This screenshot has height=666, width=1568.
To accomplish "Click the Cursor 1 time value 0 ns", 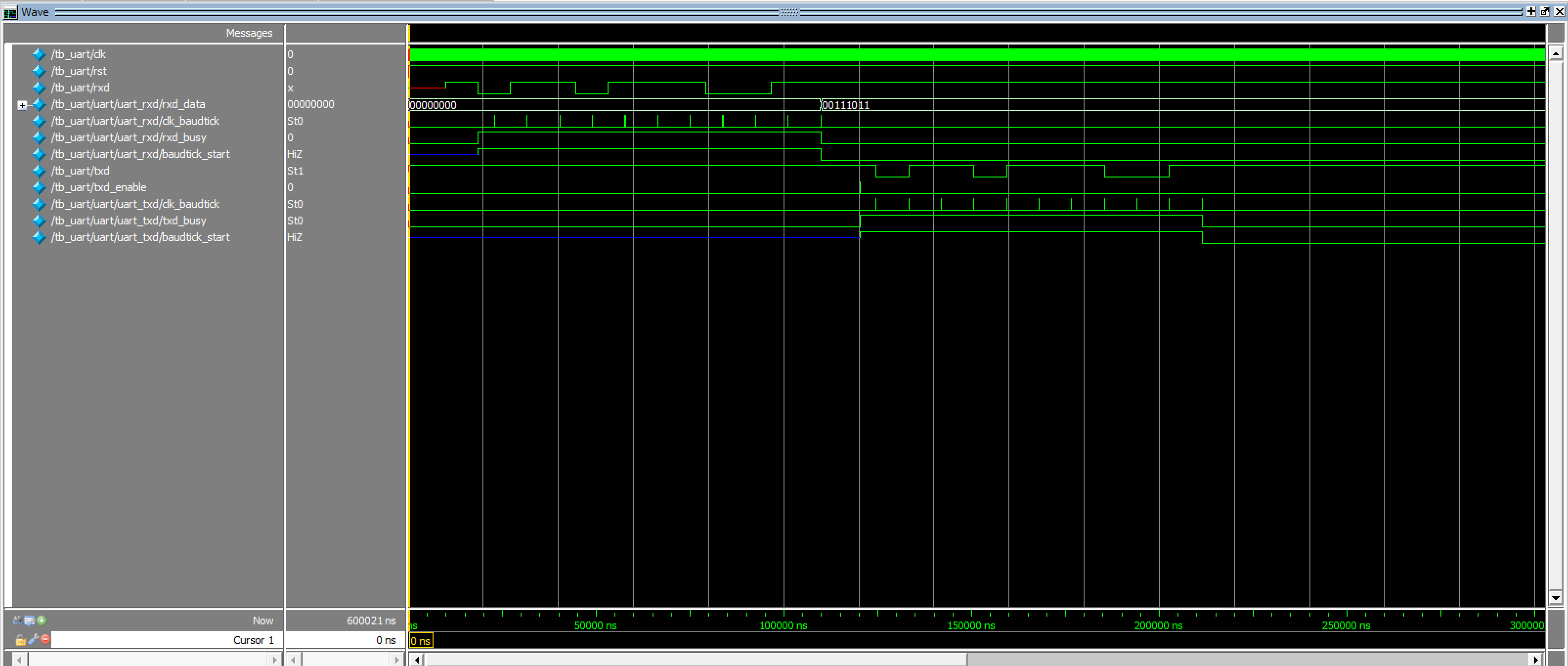I will pyautogui.click(x=386, y=640).
